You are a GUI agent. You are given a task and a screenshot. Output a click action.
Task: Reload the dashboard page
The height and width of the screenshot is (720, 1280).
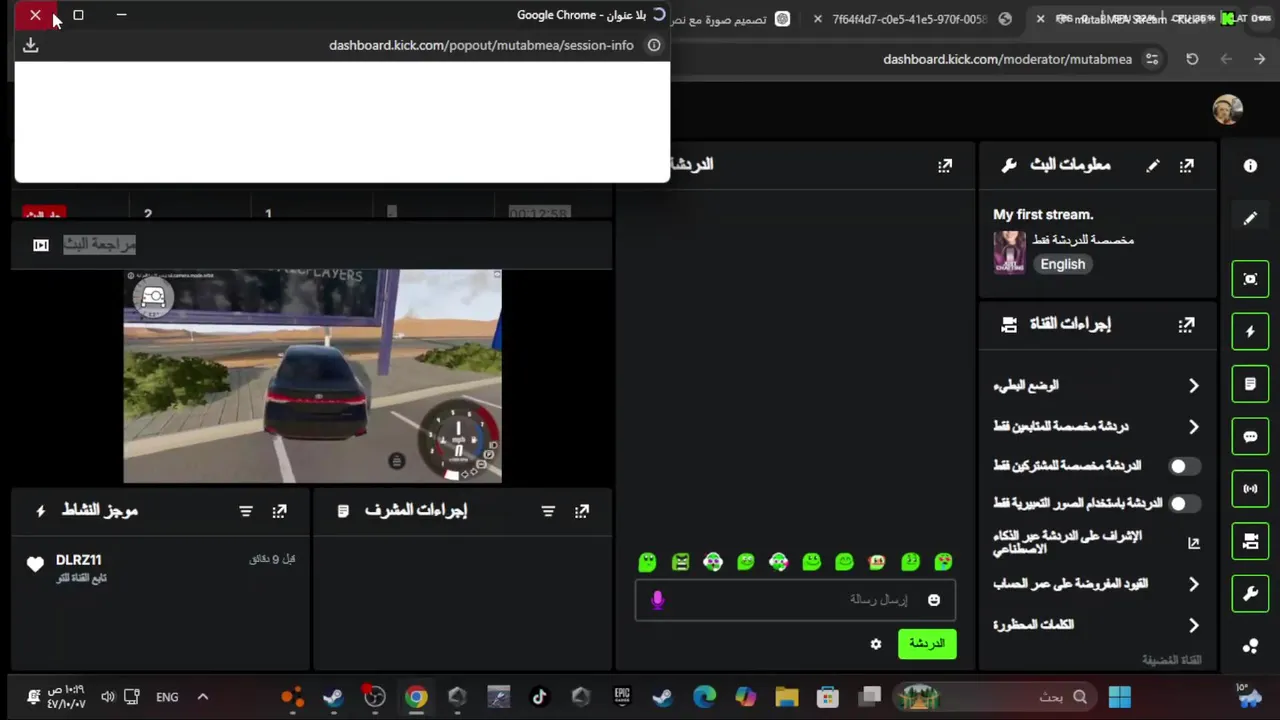[x=1192, y=59]
